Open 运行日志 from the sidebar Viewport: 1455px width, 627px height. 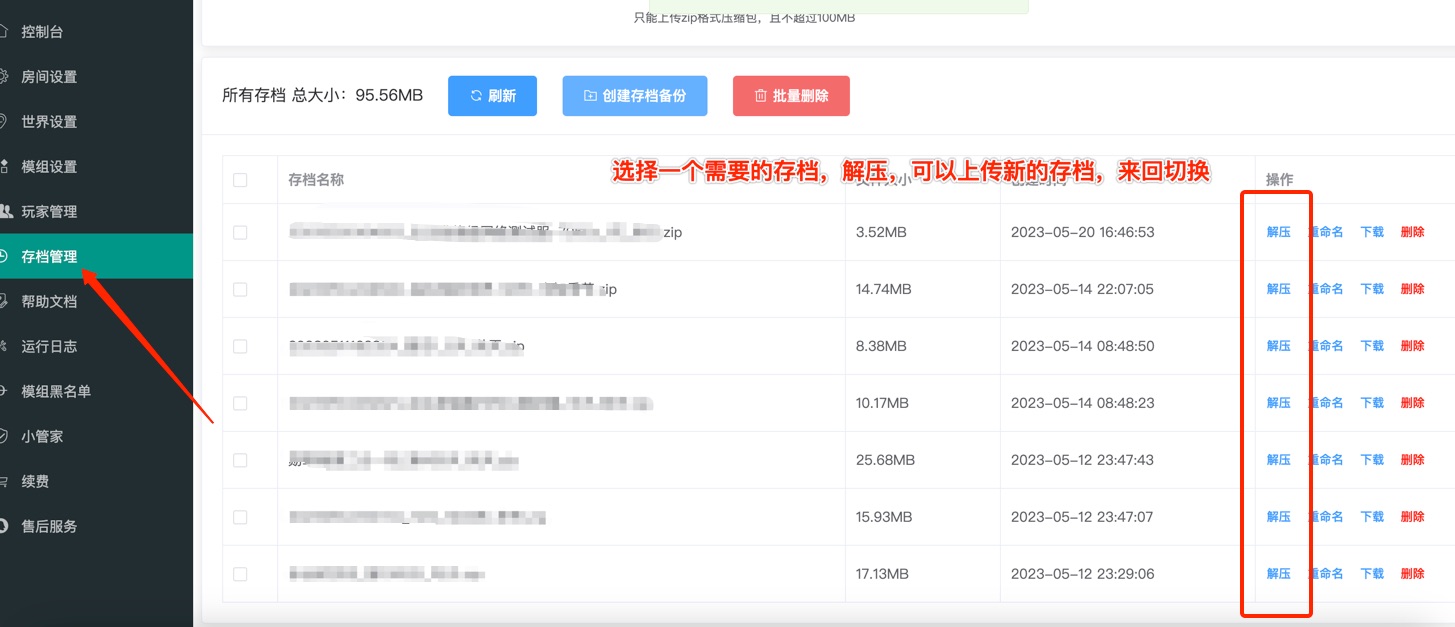[49, 347]
